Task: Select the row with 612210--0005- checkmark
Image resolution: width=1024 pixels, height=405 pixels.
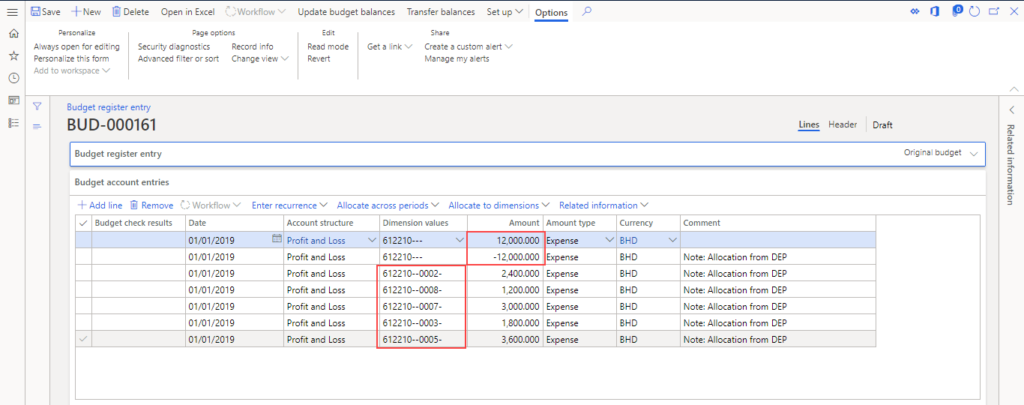Action: [82, 340]
